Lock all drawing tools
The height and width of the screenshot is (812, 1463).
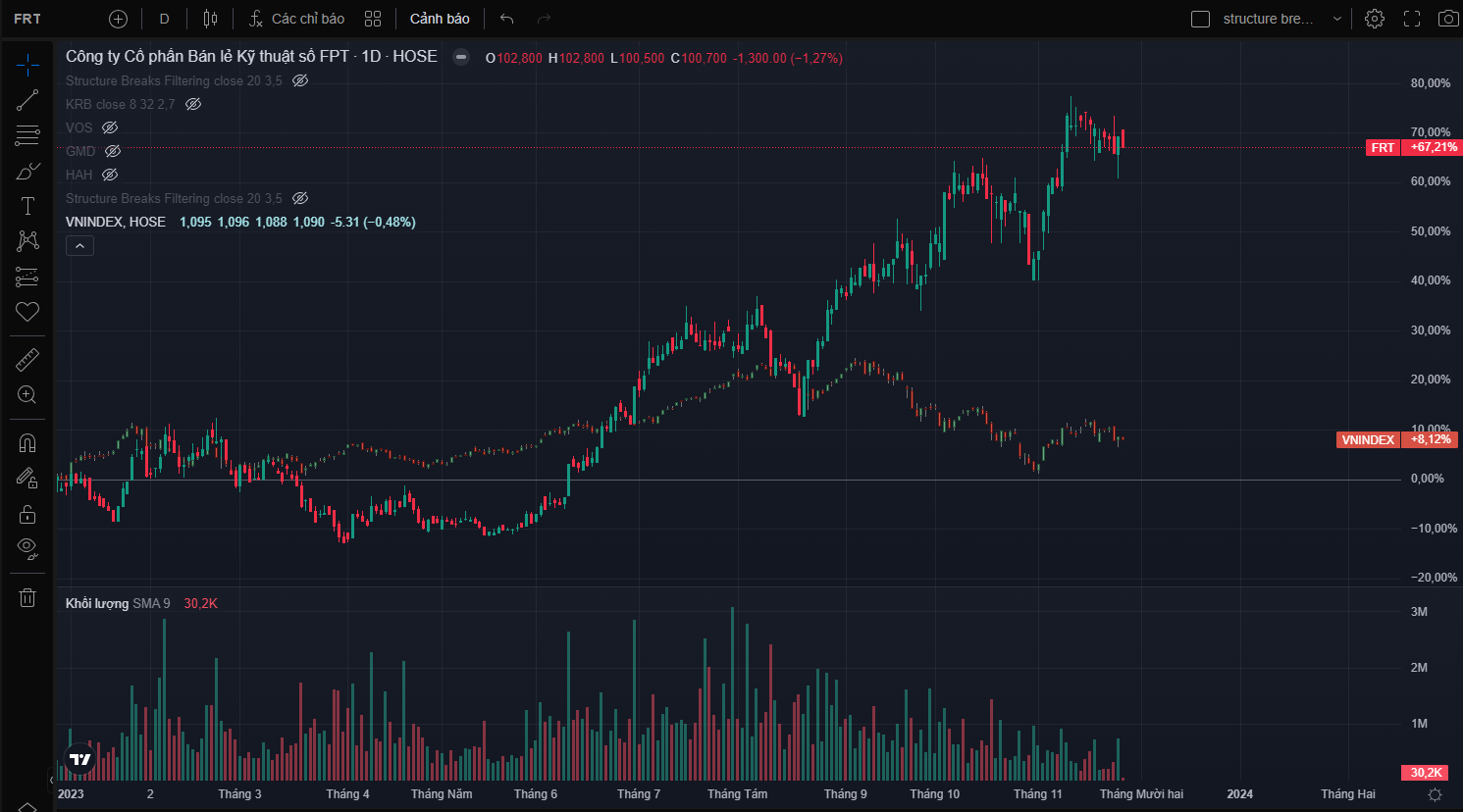(27, 514)
